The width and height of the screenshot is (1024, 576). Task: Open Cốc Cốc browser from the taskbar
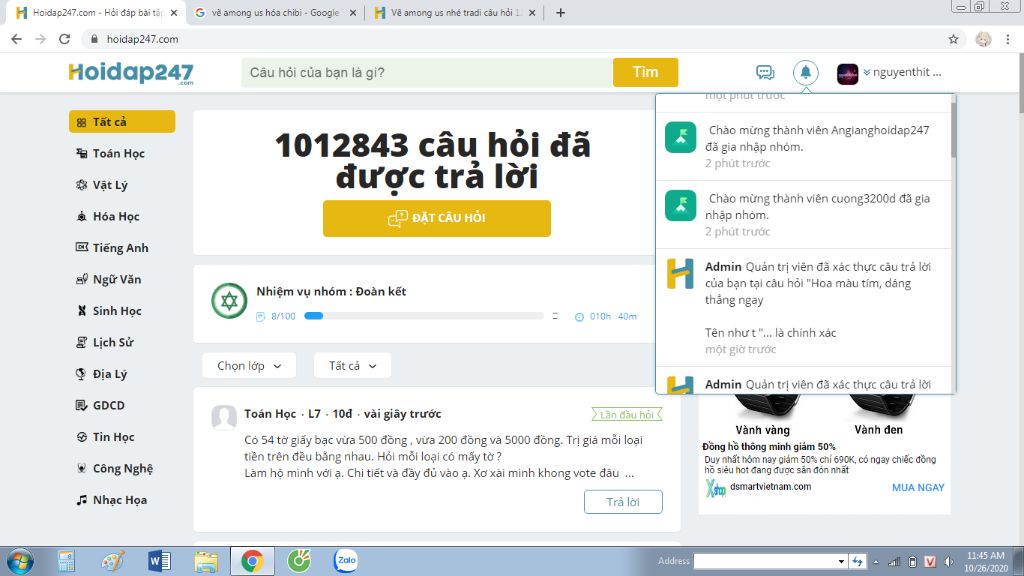click(299, 560)
